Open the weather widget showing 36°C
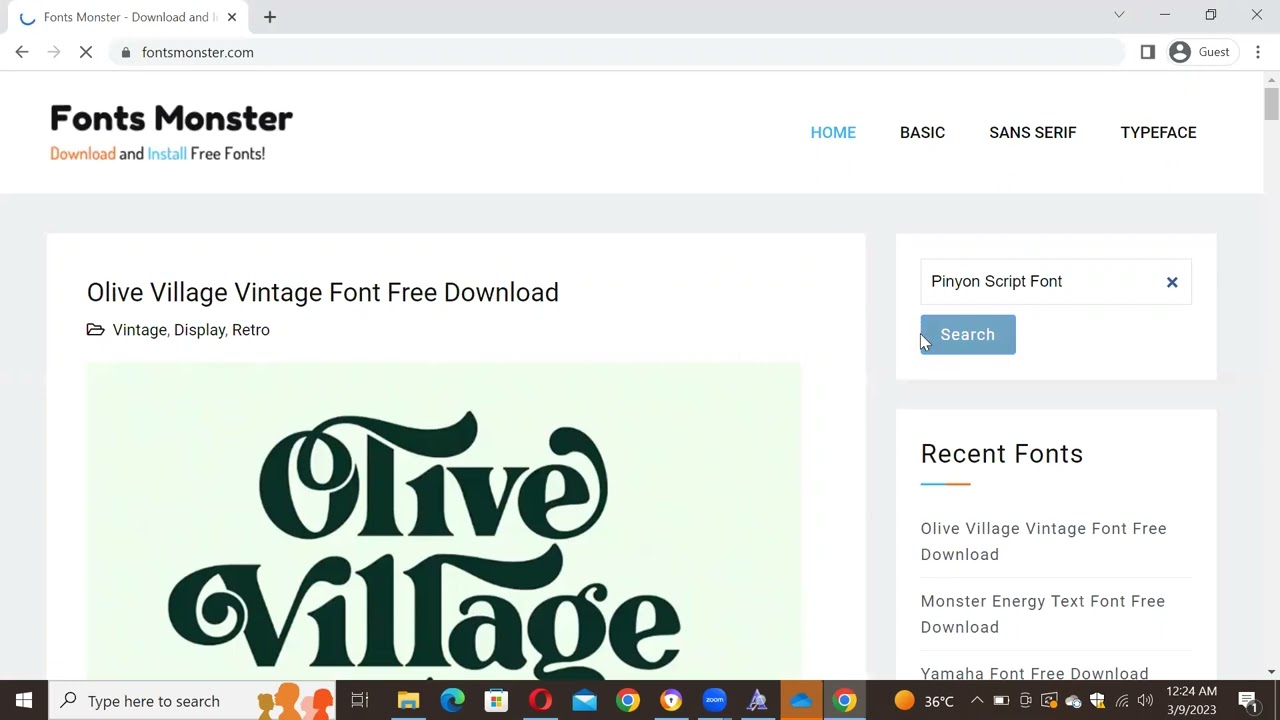1280x720 pixels. click(x=924, y=700)
